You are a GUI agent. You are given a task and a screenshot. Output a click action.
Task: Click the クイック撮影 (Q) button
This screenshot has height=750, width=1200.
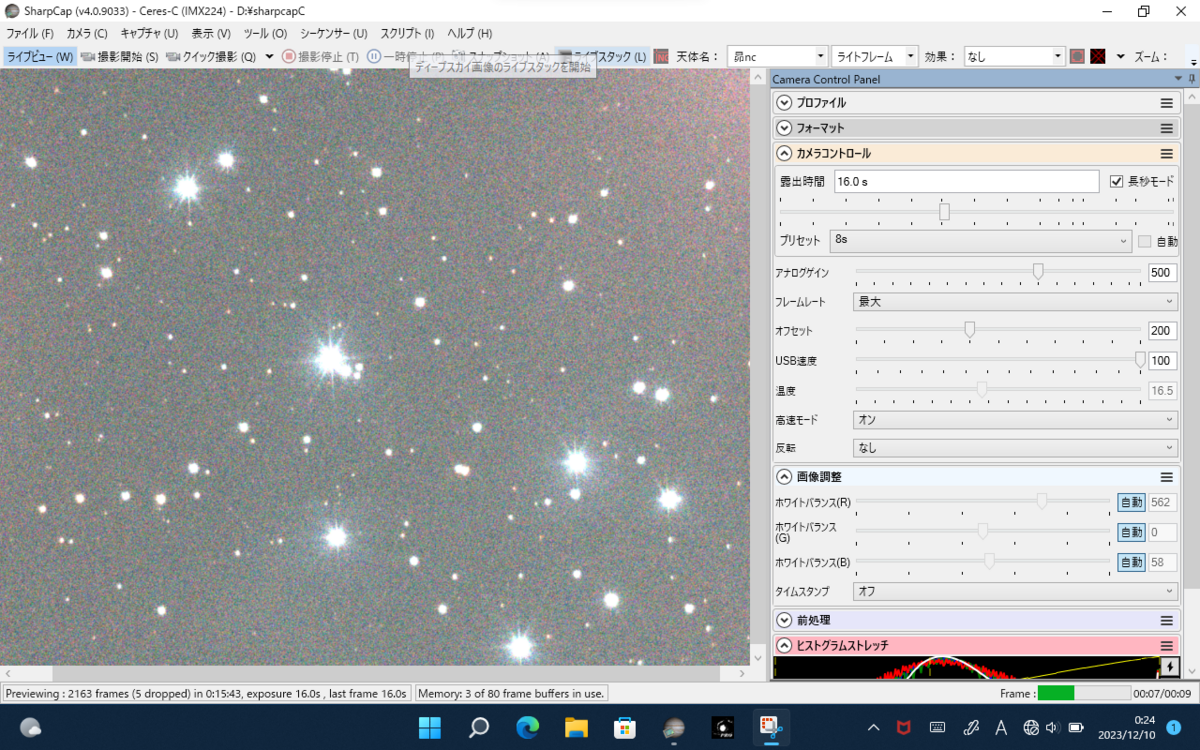[x=212, y=57]
